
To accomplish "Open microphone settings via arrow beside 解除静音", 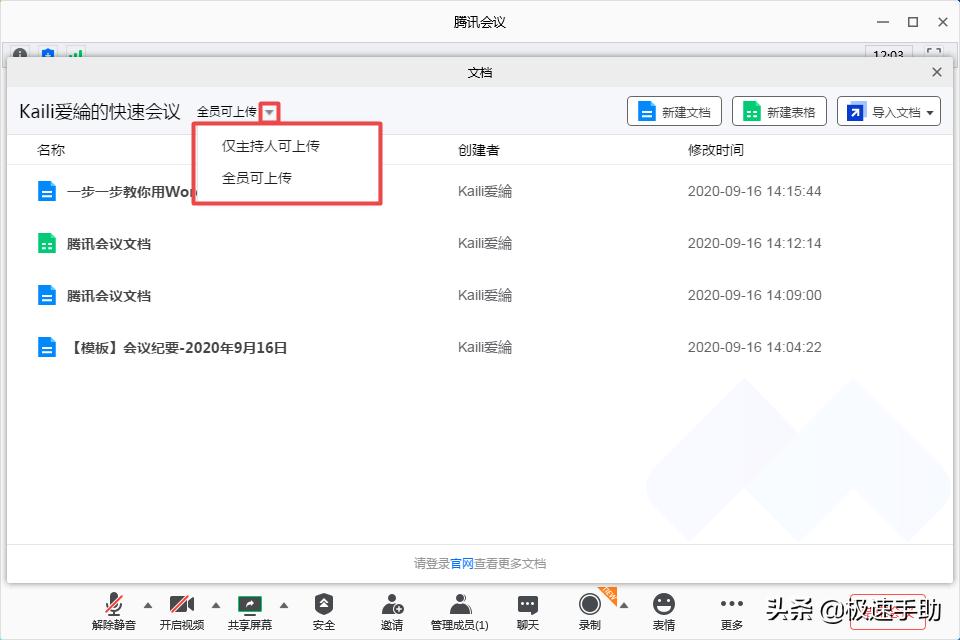I will [x=147, y=605].
